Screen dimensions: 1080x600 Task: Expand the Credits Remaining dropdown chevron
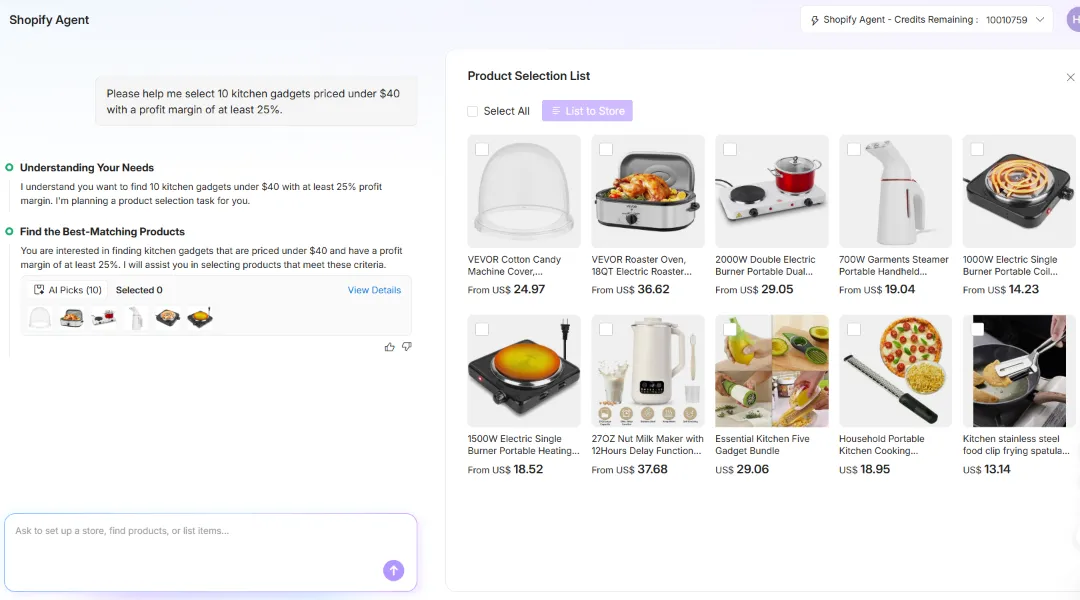click(1040, 20)
